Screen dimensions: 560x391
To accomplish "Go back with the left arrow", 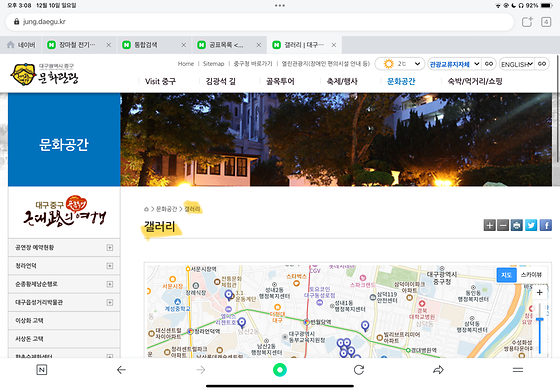I will pyautogui.click(x=121, y=370).
